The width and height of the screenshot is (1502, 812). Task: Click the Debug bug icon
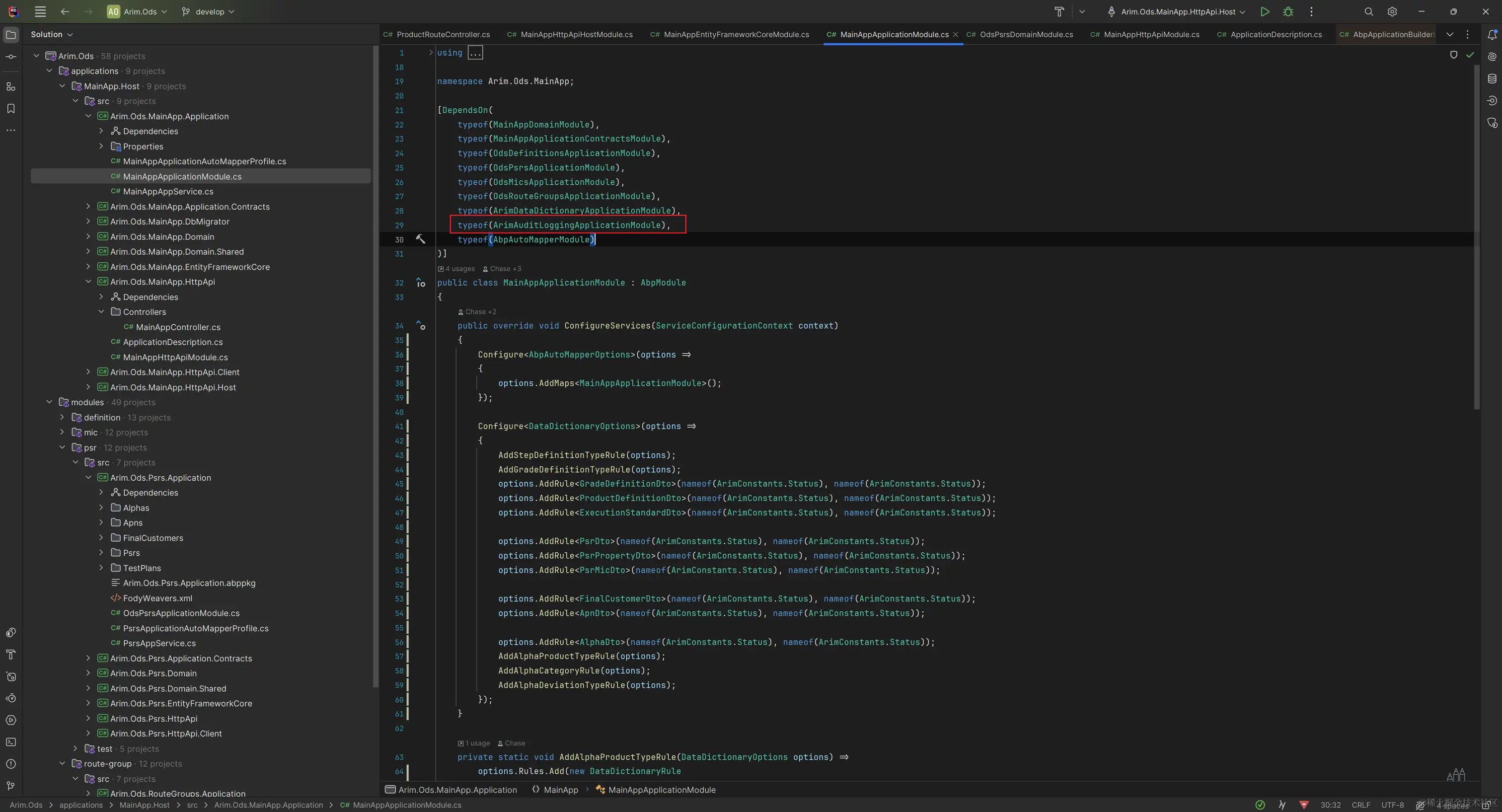1288,11
